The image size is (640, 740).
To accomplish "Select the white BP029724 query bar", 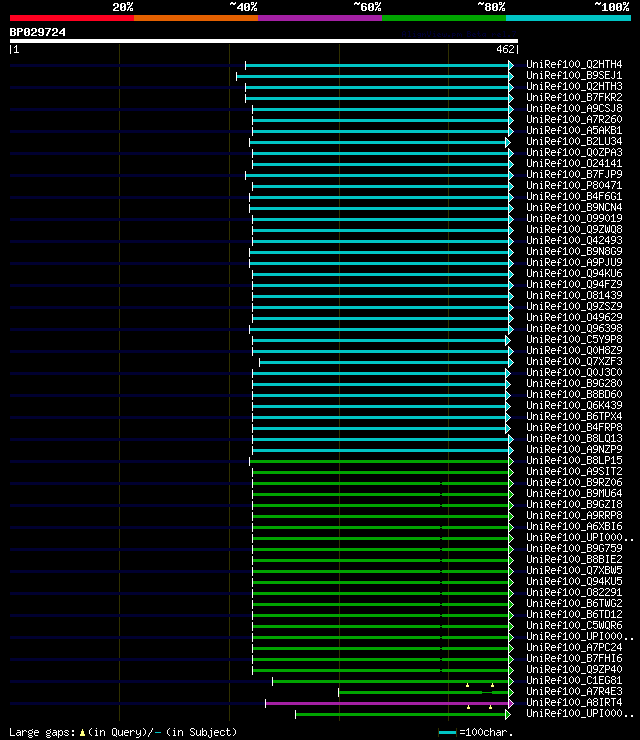I will (x=264, y=41).
